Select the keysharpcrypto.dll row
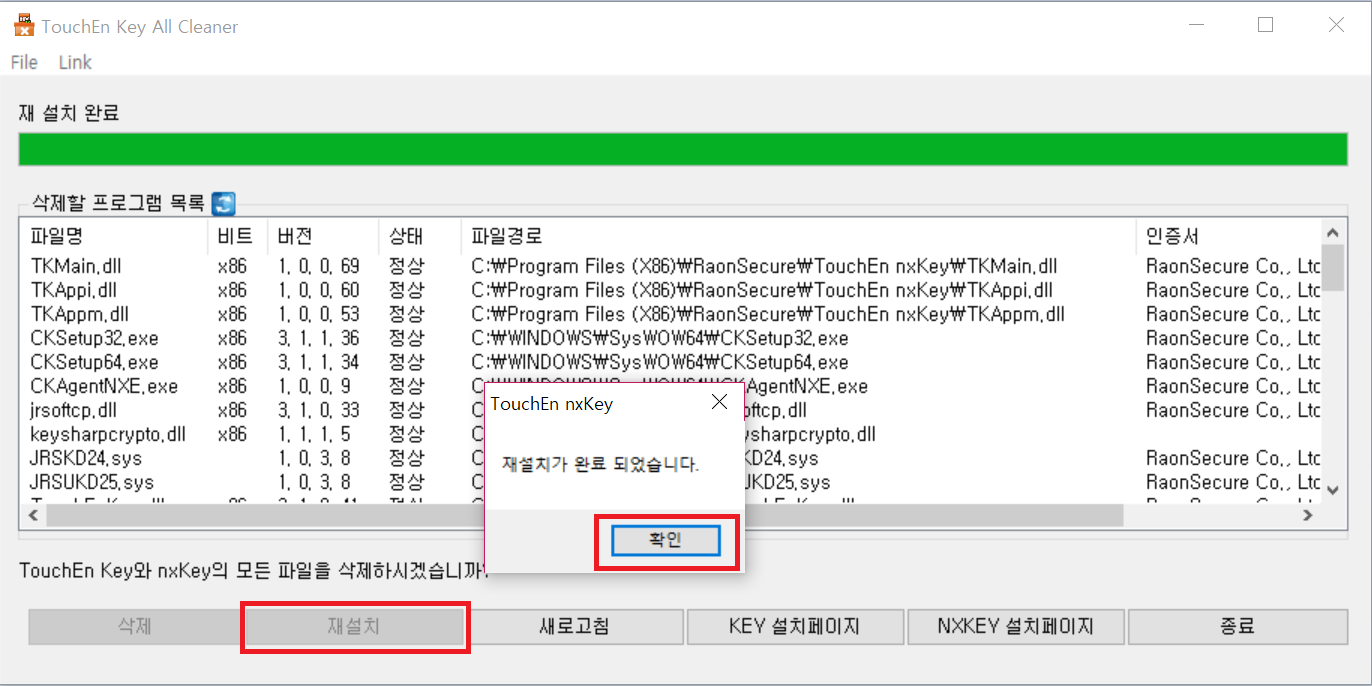 (670, 434)
